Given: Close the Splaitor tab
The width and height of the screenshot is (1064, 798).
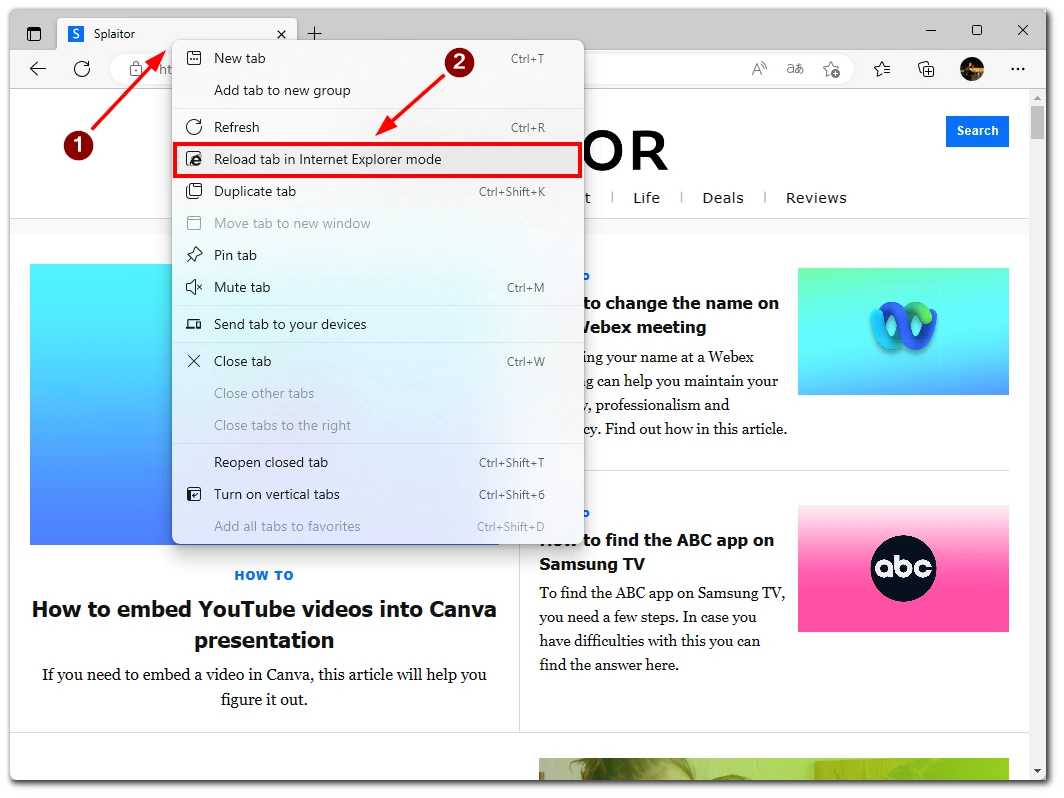Looking at the screenshot, I should [282, 34].
